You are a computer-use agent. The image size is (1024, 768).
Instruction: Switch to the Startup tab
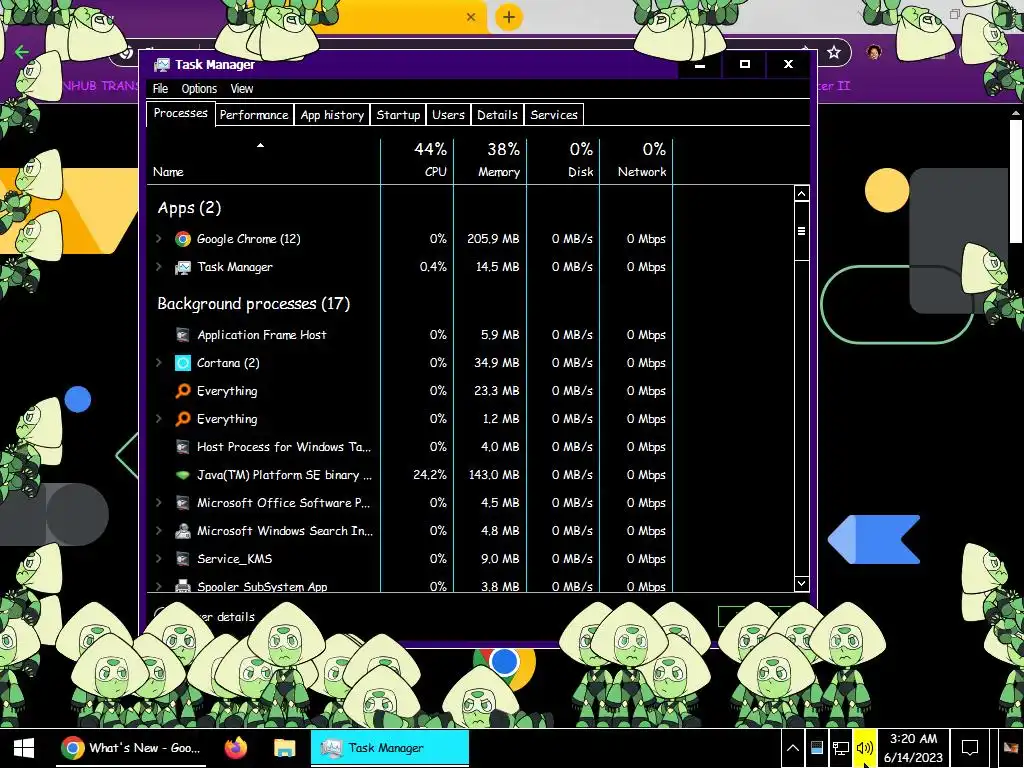(398, 115)
